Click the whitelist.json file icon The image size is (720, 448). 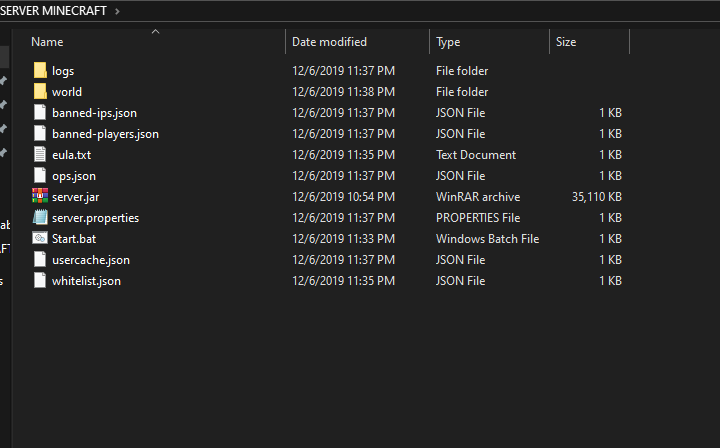coord(40,281)
